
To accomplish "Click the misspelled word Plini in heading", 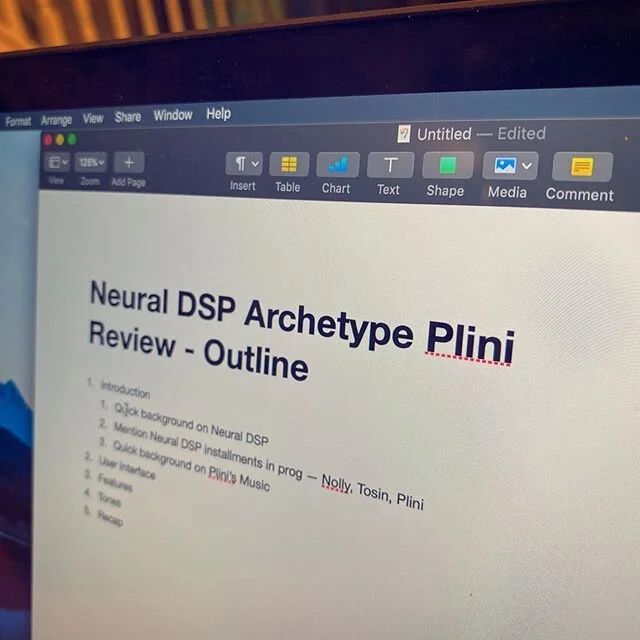I will [x=470, y=342].
